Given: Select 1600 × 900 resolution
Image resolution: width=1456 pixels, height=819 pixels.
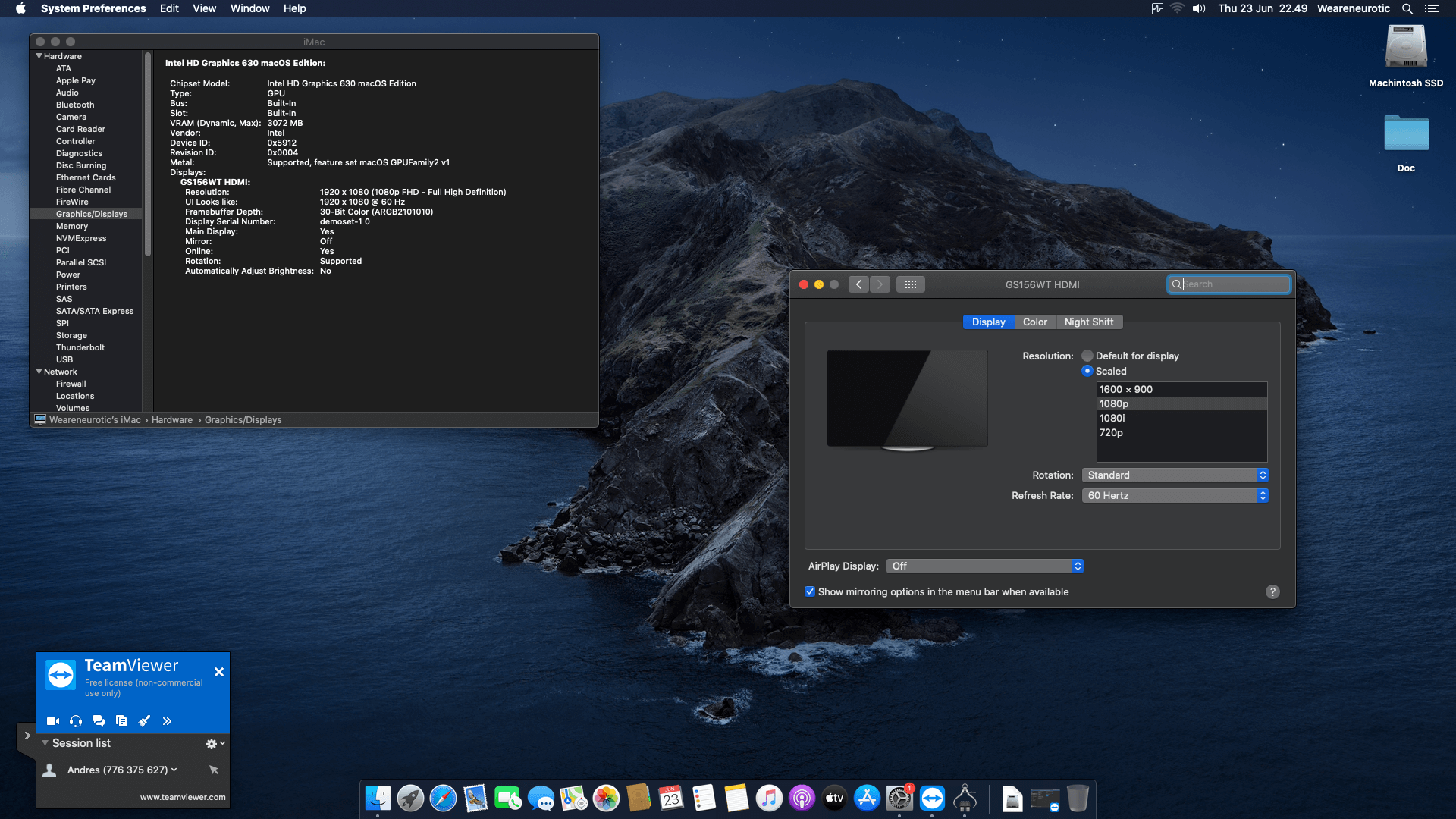Looking at the screenshot, I should click(x=1181, y=389).
